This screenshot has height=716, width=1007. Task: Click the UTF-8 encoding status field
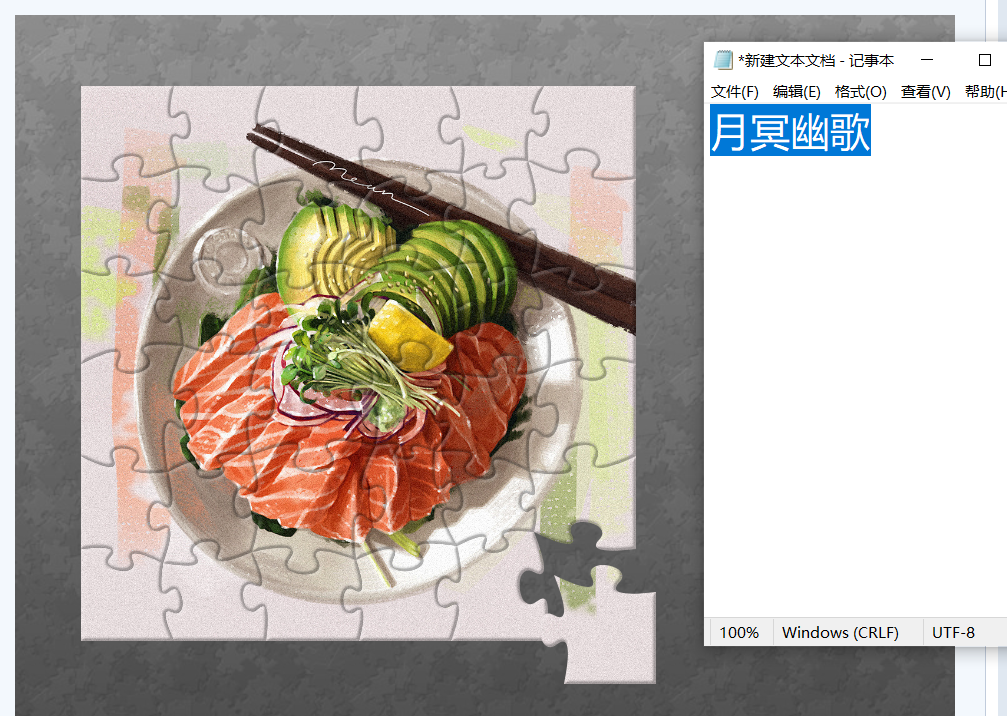(953, 633)
